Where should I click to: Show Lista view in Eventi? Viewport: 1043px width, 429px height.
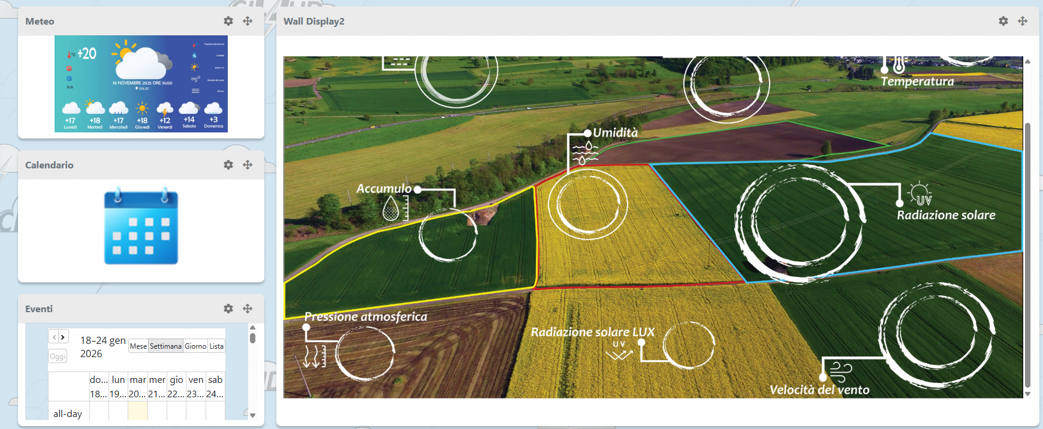coord(216,346)
